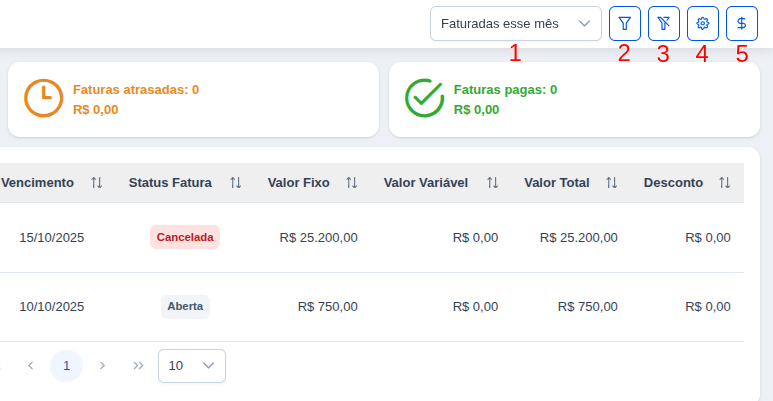Sort by Valor Fixo column arrows

pos(352,183)
